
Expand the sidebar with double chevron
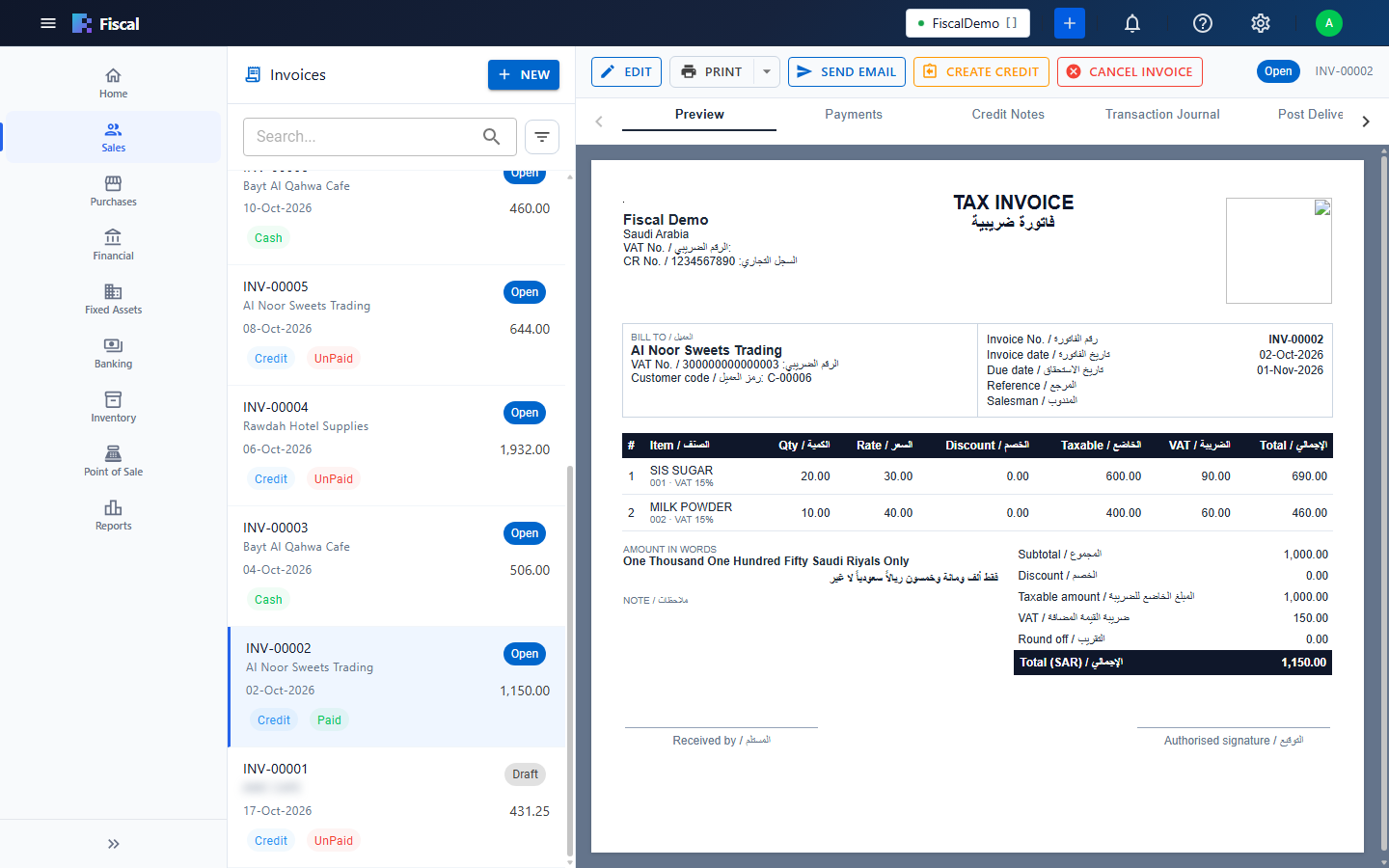click(114, 844)
